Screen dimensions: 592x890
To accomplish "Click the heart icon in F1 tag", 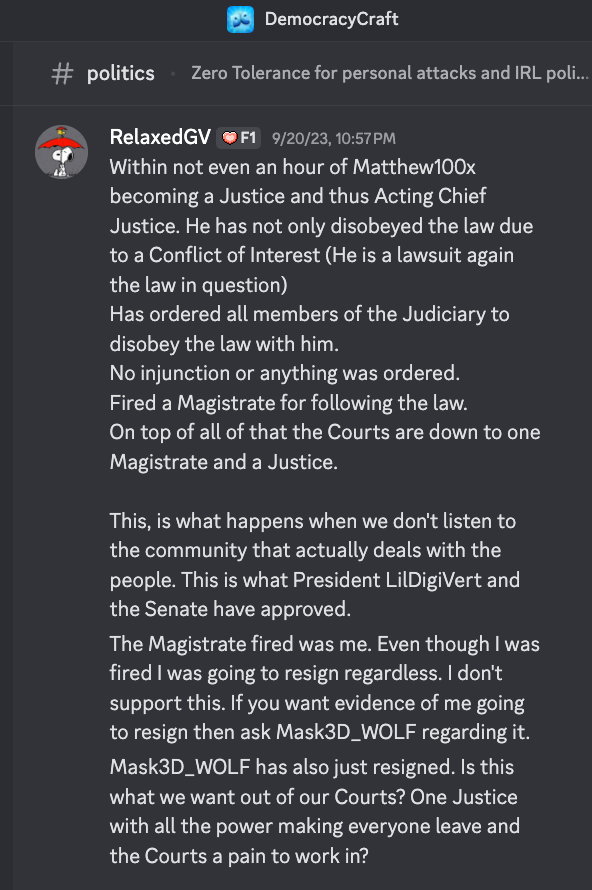I will (x=229, y=138).
